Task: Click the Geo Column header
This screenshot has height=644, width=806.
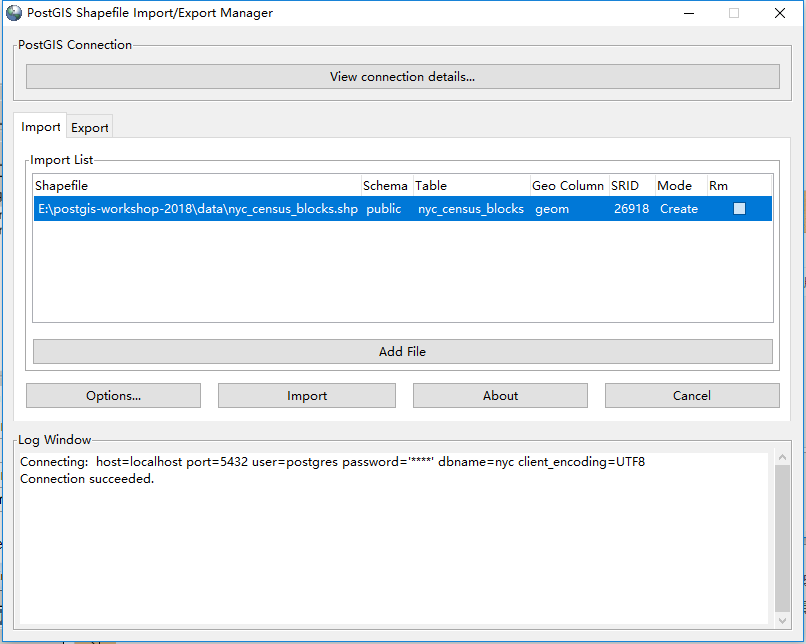Action: [568, 186]
